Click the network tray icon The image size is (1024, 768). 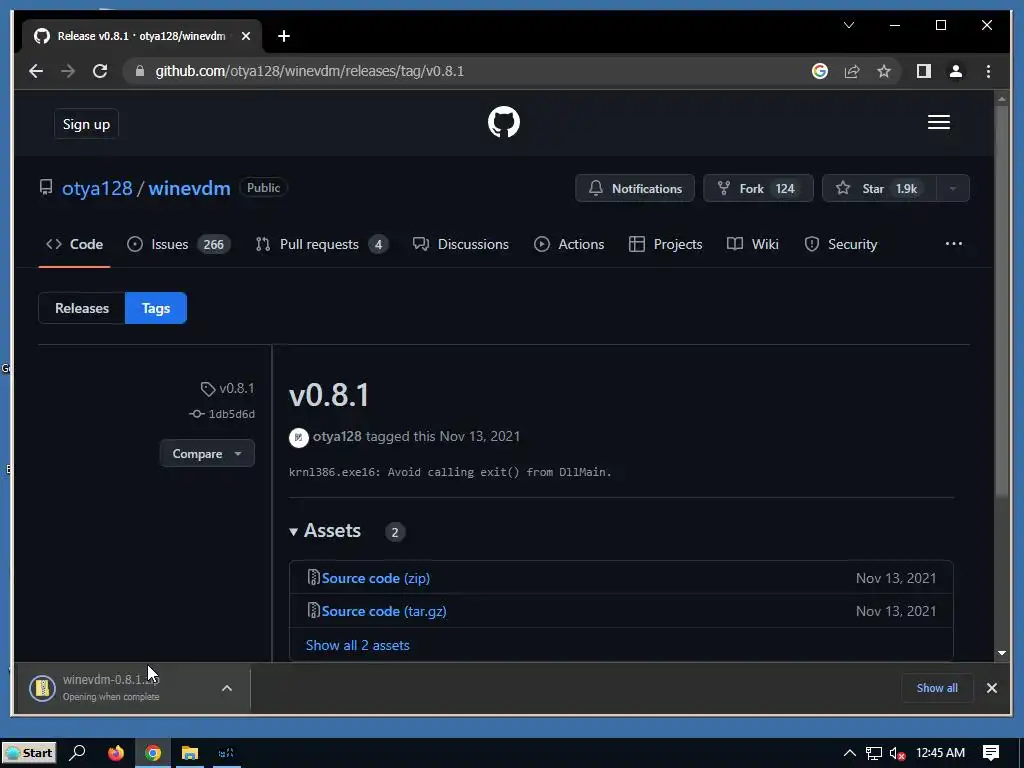coord(874,753)
